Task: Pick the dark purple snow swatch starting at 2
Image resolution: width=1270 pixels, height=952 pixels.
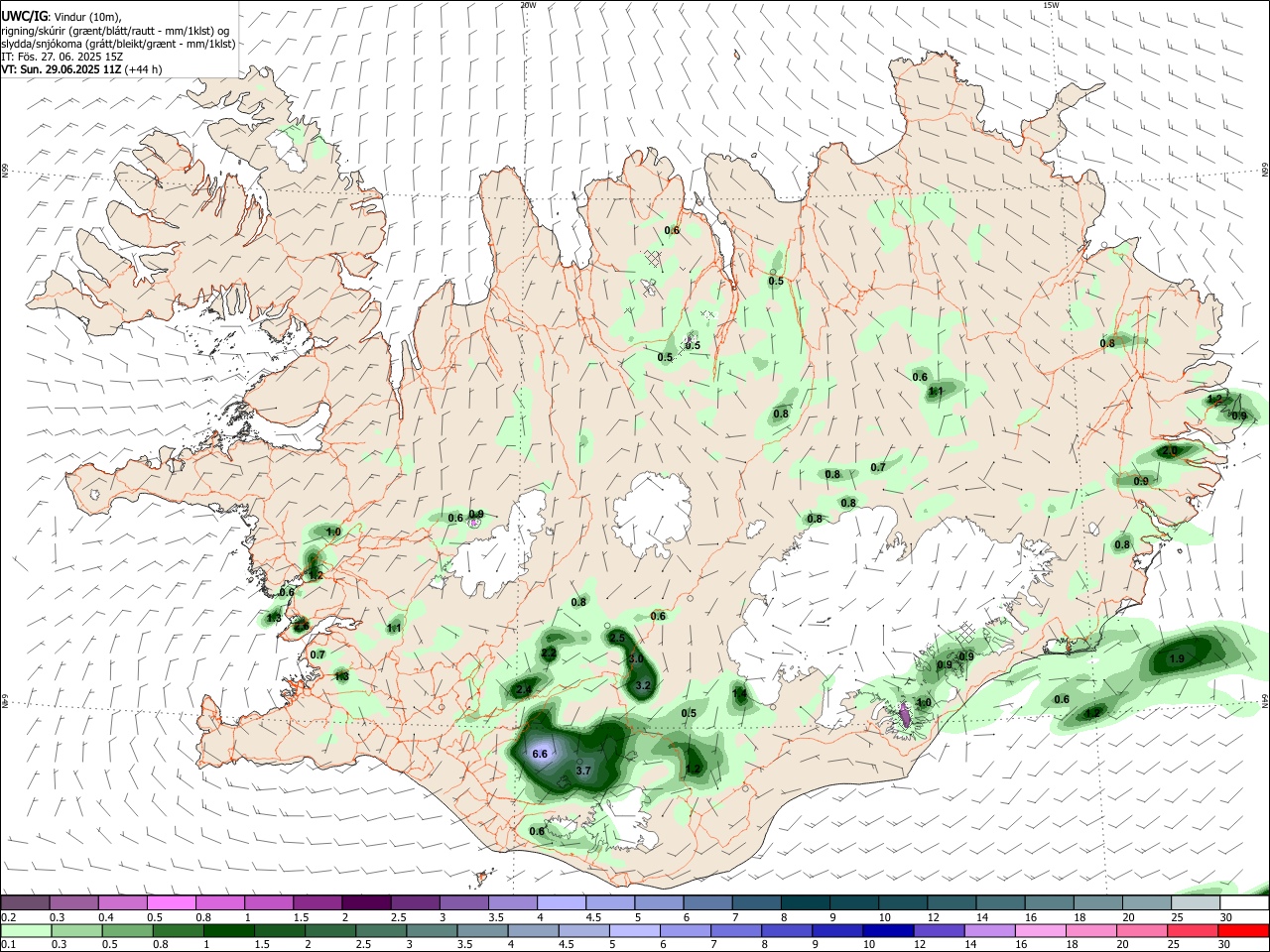Action: pos(365,903)
